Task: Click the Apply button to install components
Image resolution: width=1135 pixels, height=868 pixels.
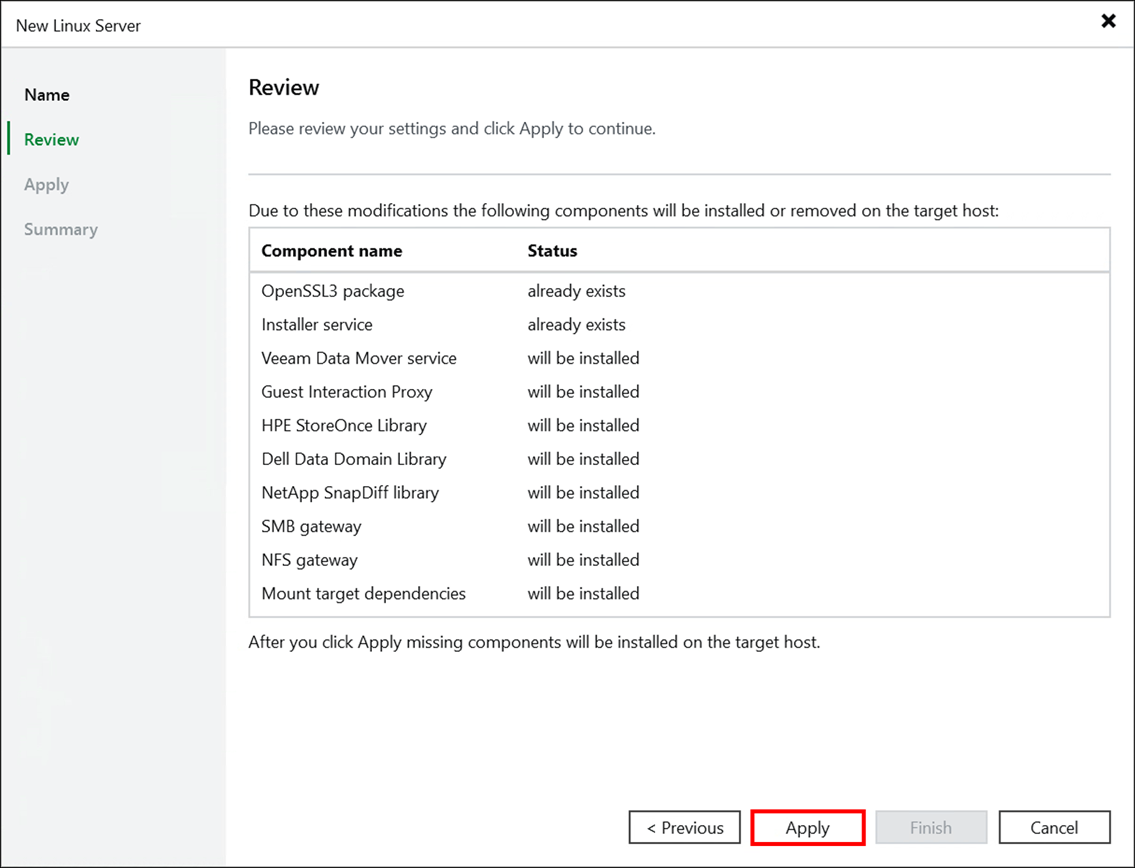Action: [807, 827]
